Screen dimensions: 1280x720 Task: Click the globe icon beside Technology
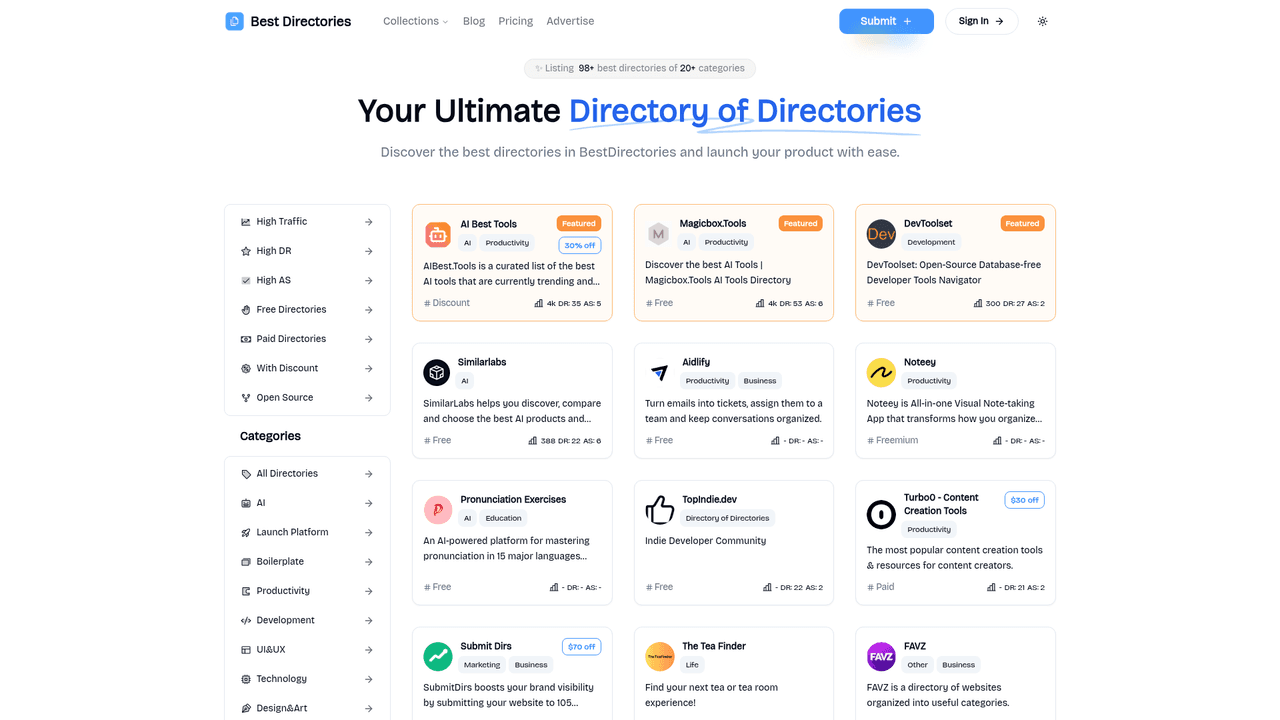pos(246,679)
